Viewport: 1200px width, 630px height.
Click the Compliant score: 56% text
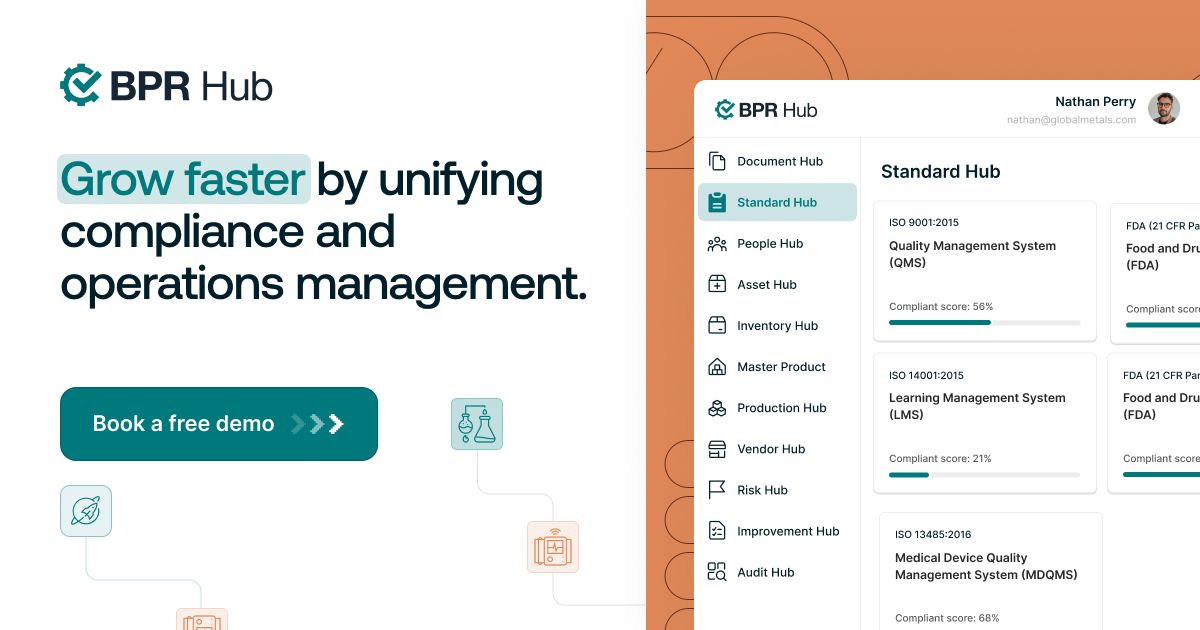(941, 307)
